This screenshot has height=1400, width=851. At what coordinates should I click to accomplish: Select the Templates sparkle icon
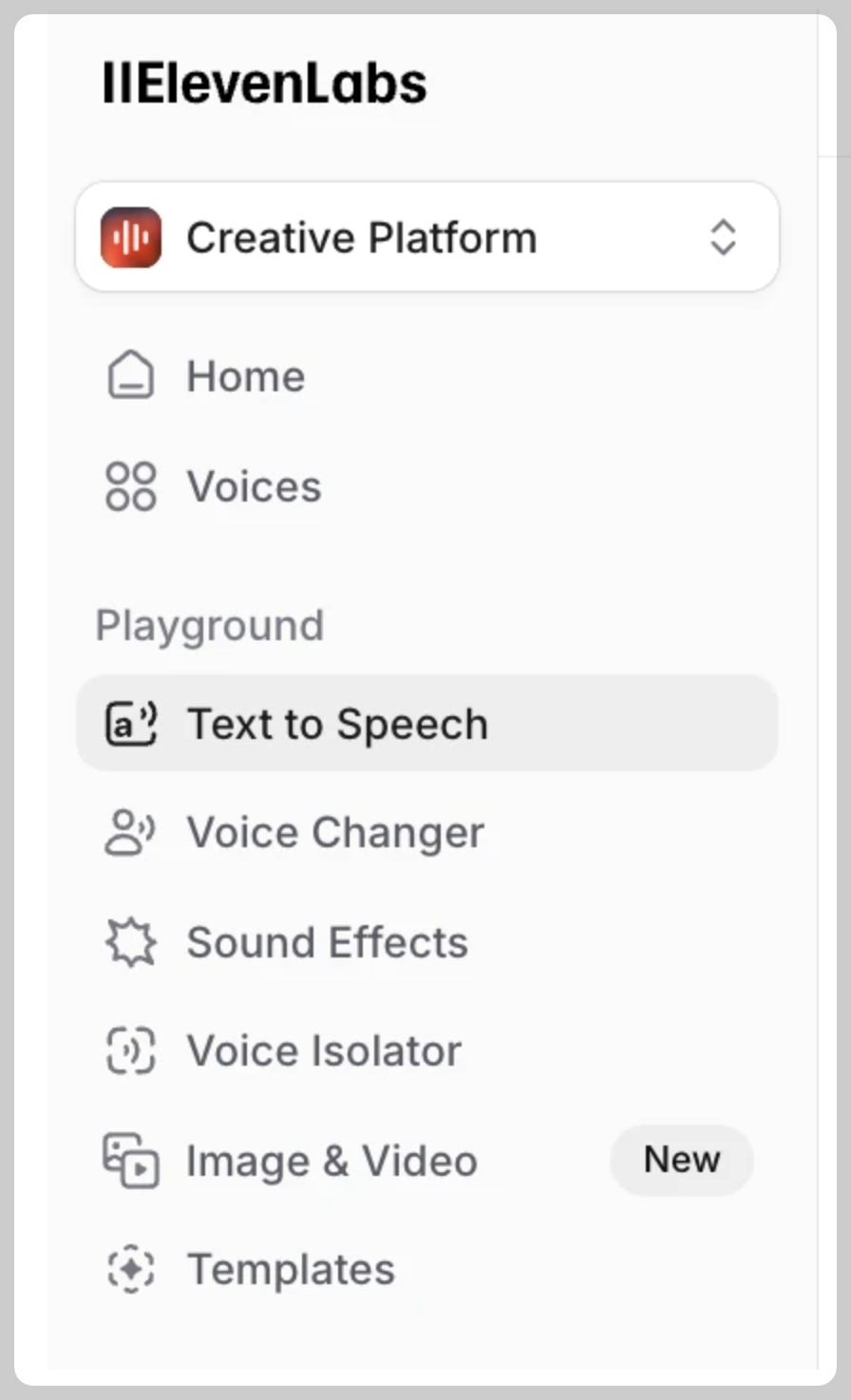[130, 1270]
